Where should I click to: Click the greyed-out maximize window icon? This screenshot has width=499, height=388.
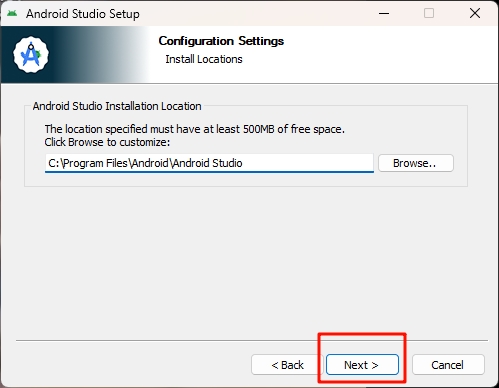429,13
